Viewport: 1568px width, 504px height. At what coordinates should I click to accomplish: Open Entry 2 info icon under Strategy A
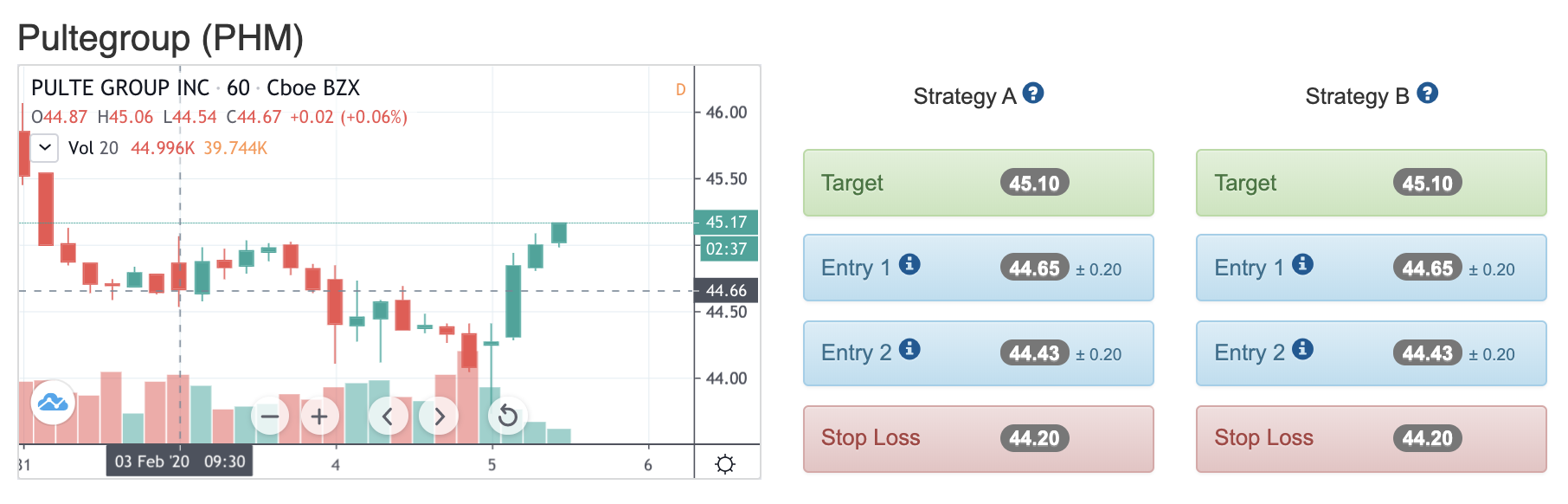pyautogui.click(x=909, y=349)
